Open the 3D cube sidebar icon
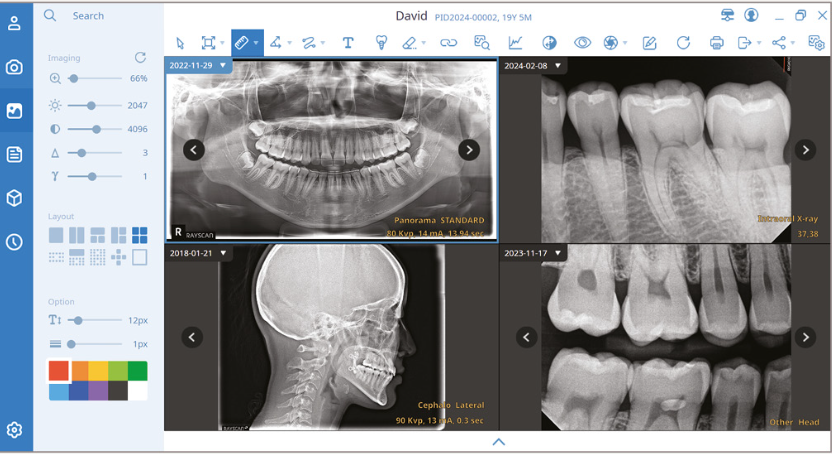This screenshot has height=454, width=832. 14,198
